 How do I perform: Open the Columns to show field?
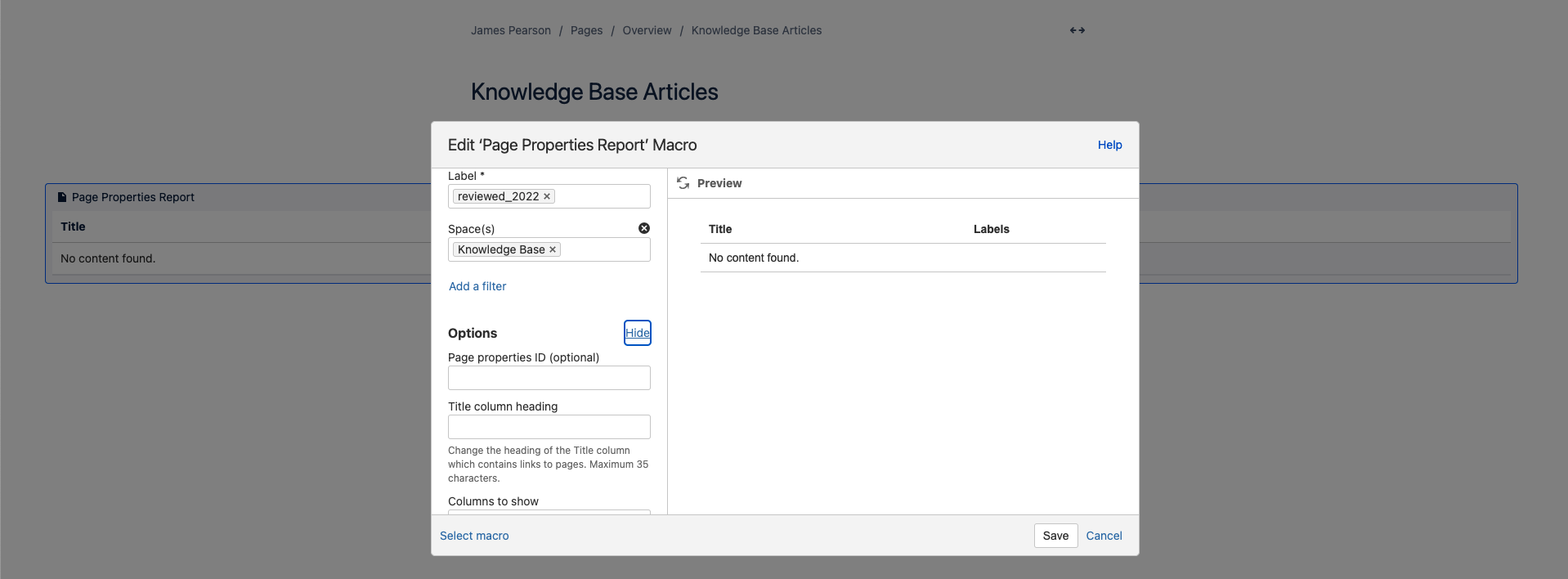pyautogui.click(x=549, y=512)
